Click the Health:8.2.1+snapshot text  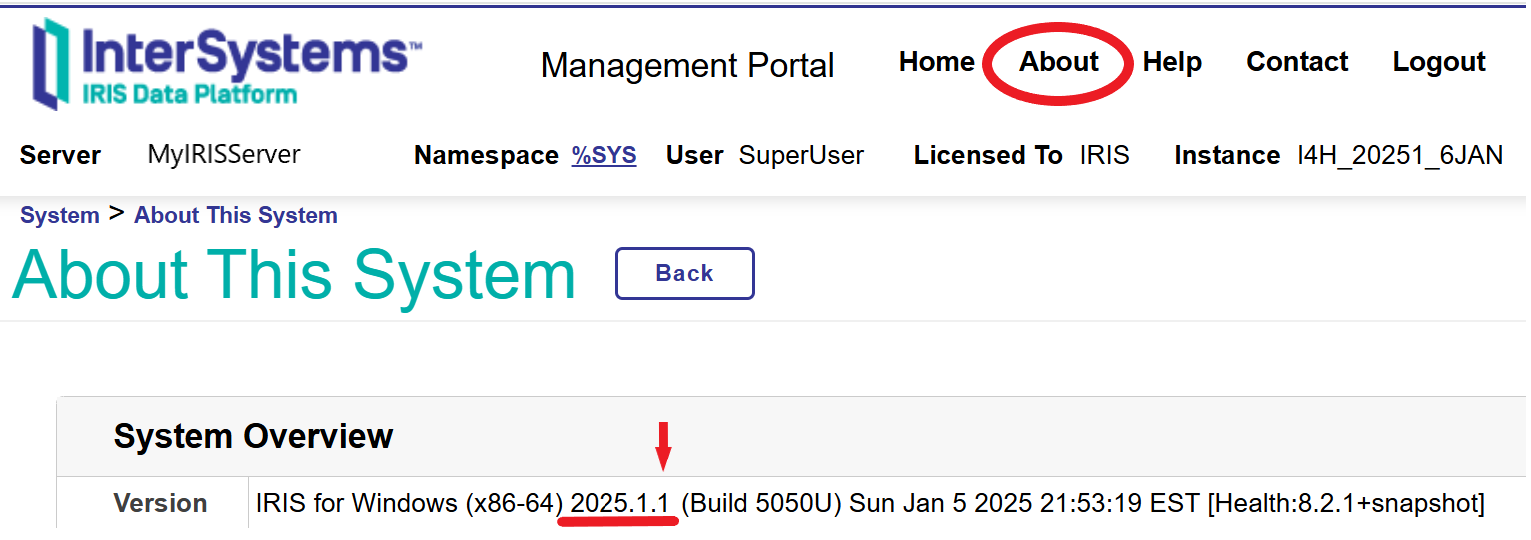[1347, 503]
